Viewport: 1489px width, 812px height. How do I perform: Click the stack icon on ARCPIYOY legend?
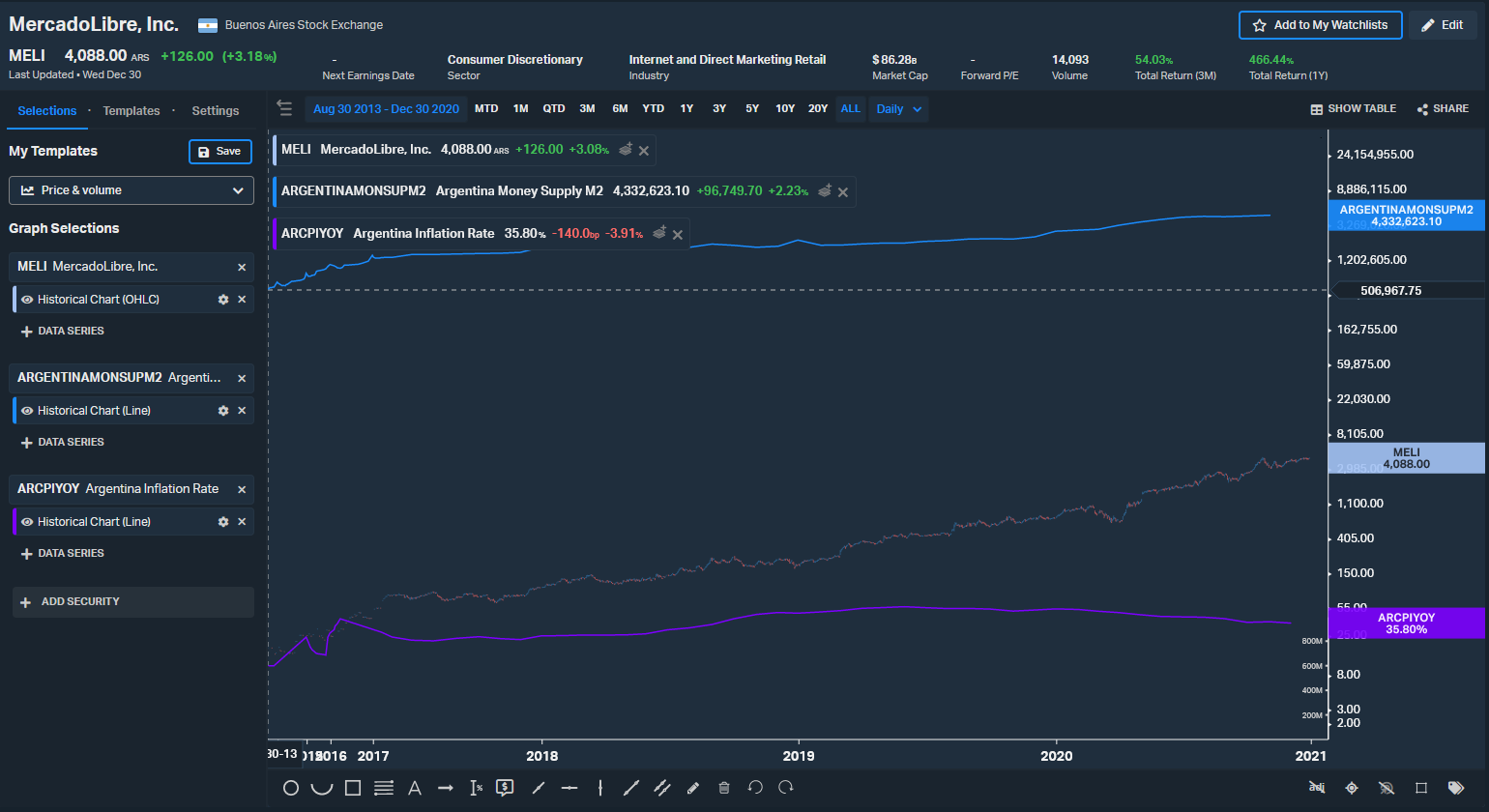[659, 232]
